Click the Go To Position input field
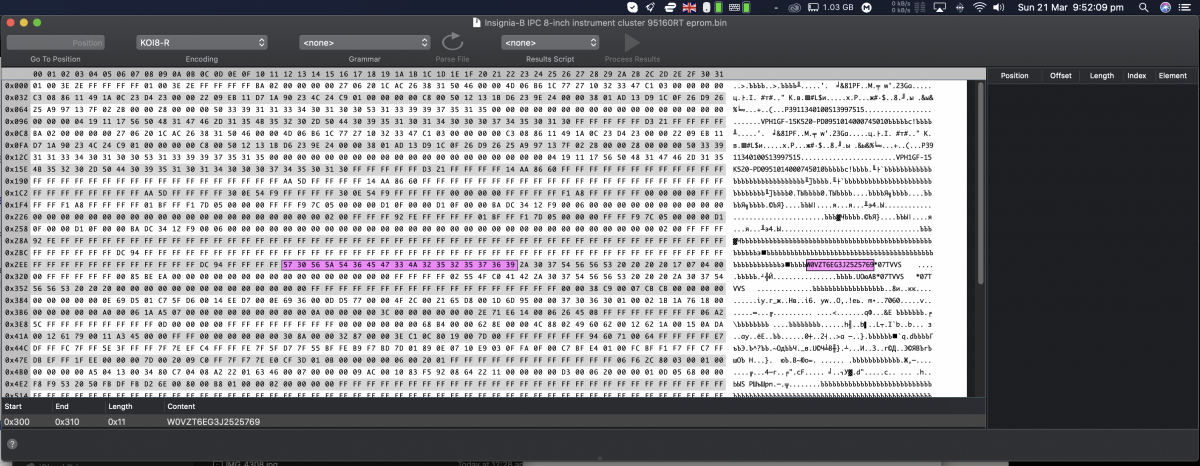The width and height of the screenshot is (1200, 466). pos(56,43)
